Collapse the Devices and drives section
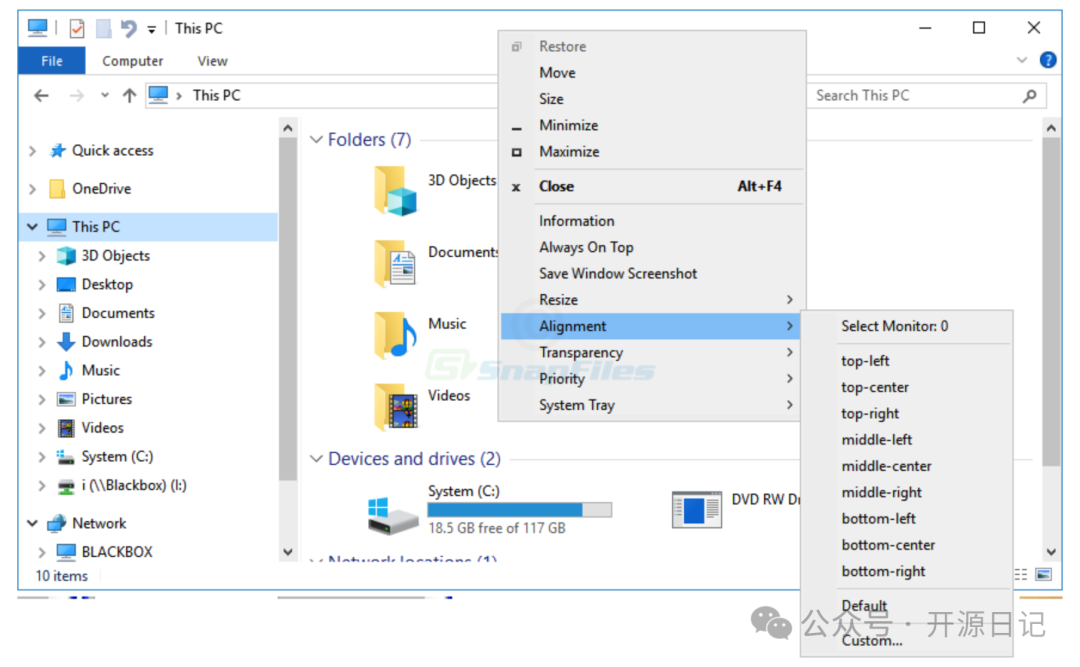 pos(316,459)
